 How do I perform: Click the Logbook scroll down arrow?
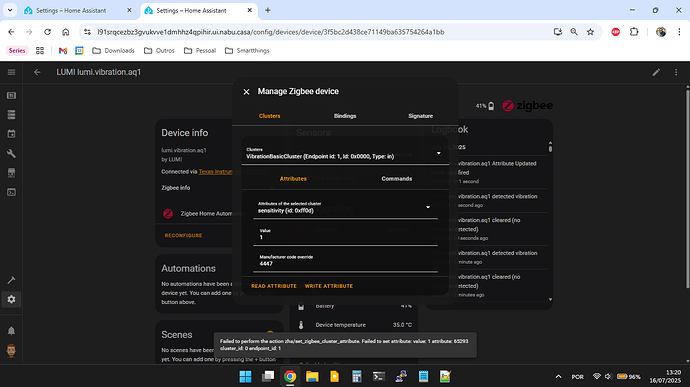click(x=550, y=299)
